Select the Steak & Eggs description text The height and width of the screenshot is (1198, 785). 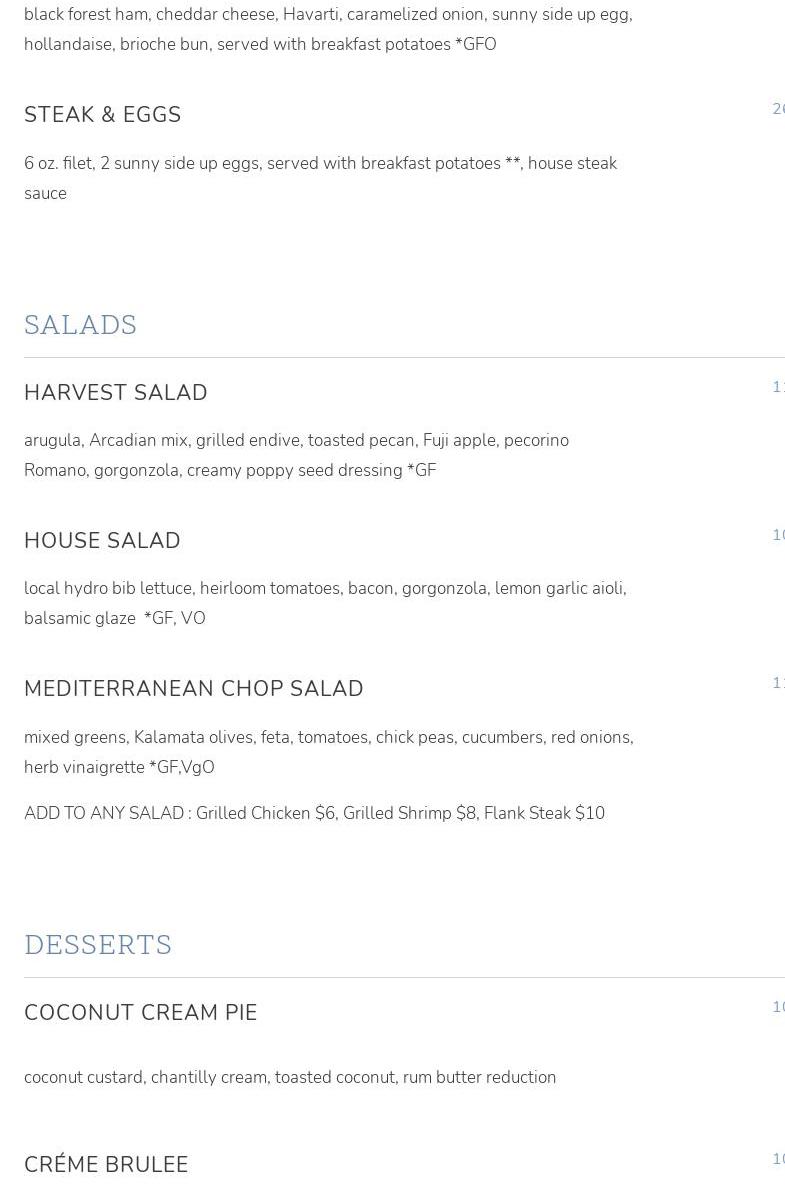point(320,178)
